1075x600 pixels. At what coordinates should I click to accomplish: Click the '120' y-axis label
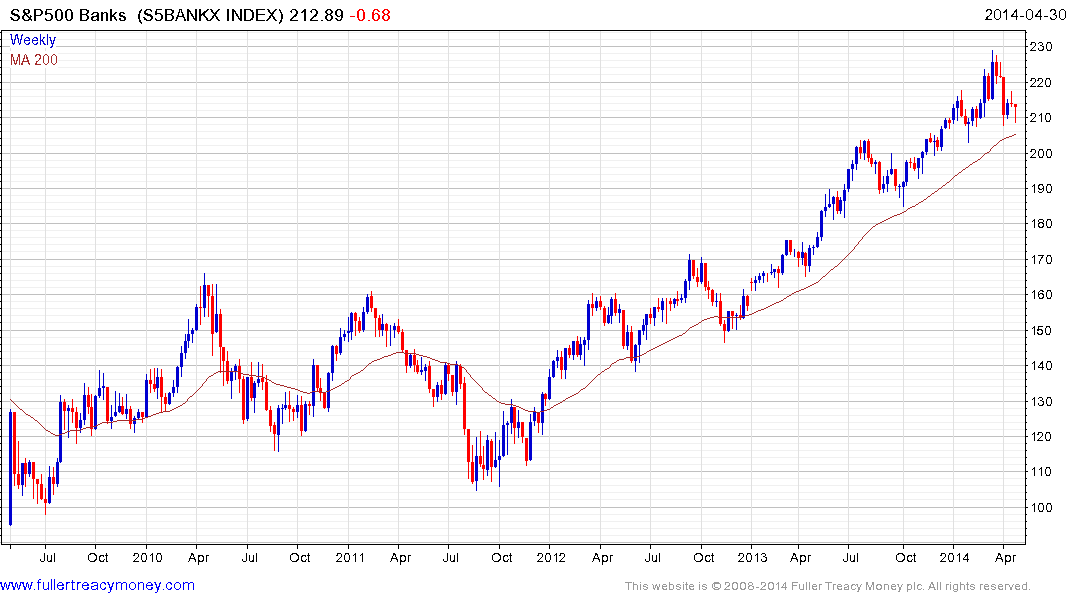[1040, 436]
